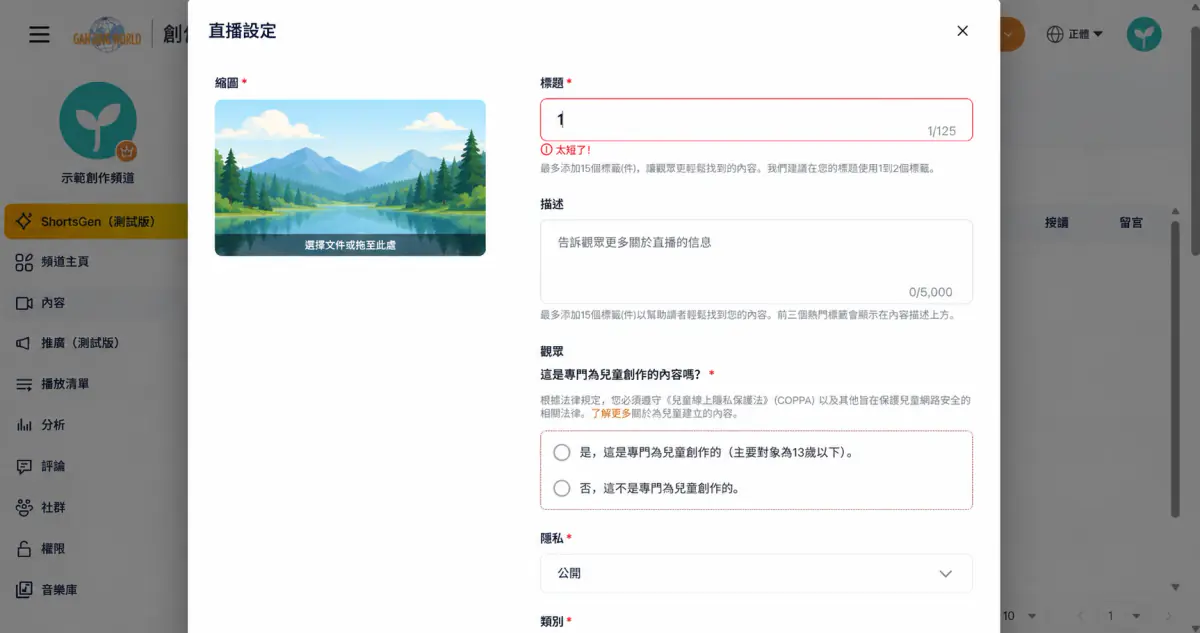Click the chevron arrow in 隱私 dropdown
This screenshot has width=1200, height=633.
(x=946, y=574)
